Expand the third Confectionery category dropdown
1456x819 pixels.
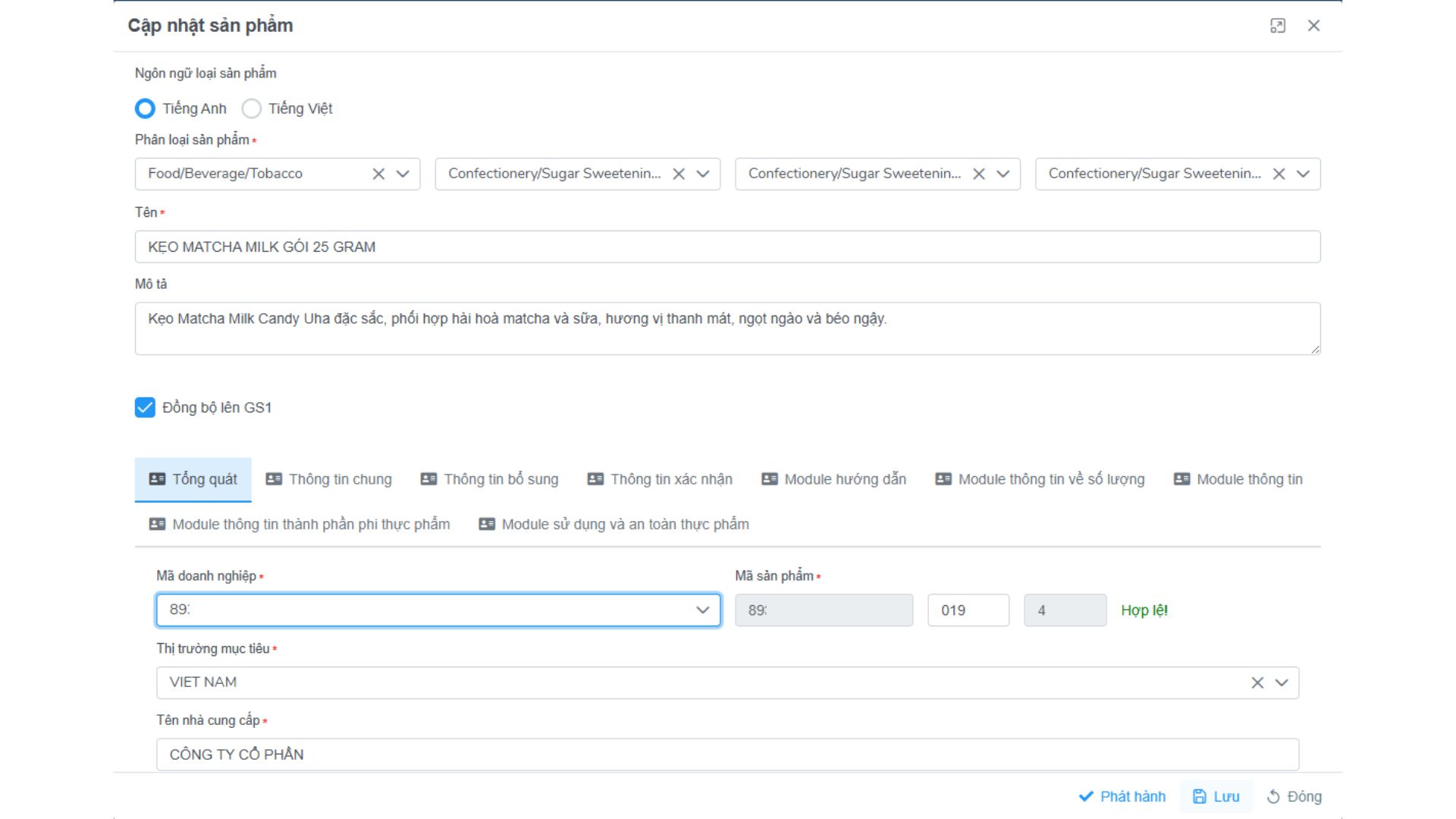point(1003,174)
